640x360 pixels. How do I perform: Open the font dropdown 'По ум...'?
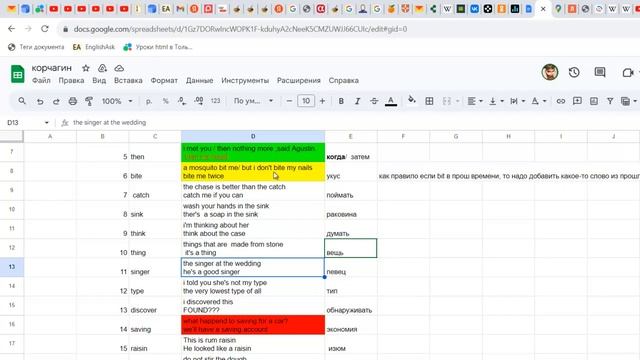pyautogui.click(x=253, y=101)
